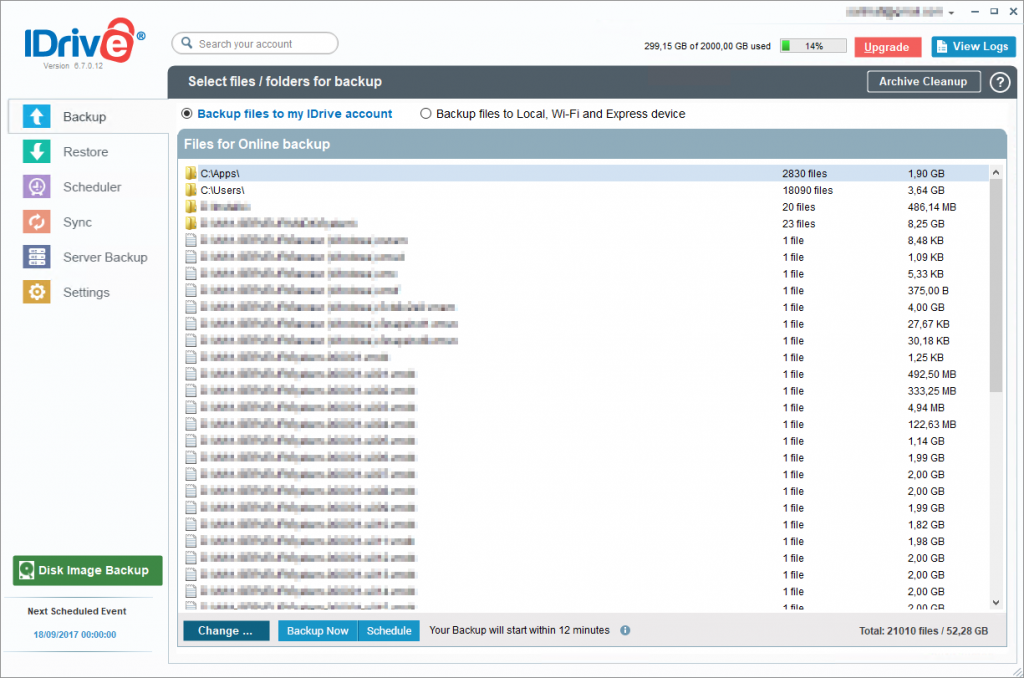Click the 14% storage usage bar
Image resolution: width=1024 pixels, height=678 pixels.
pos(812,47)
